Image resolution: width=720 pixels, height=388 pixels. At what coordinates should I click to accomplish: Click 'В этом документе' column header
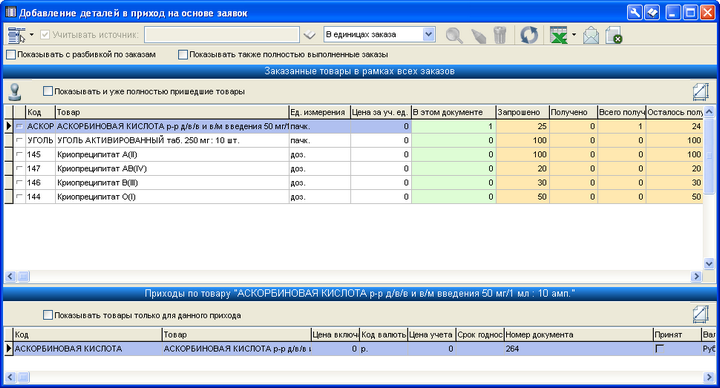(x=454, y=112)
